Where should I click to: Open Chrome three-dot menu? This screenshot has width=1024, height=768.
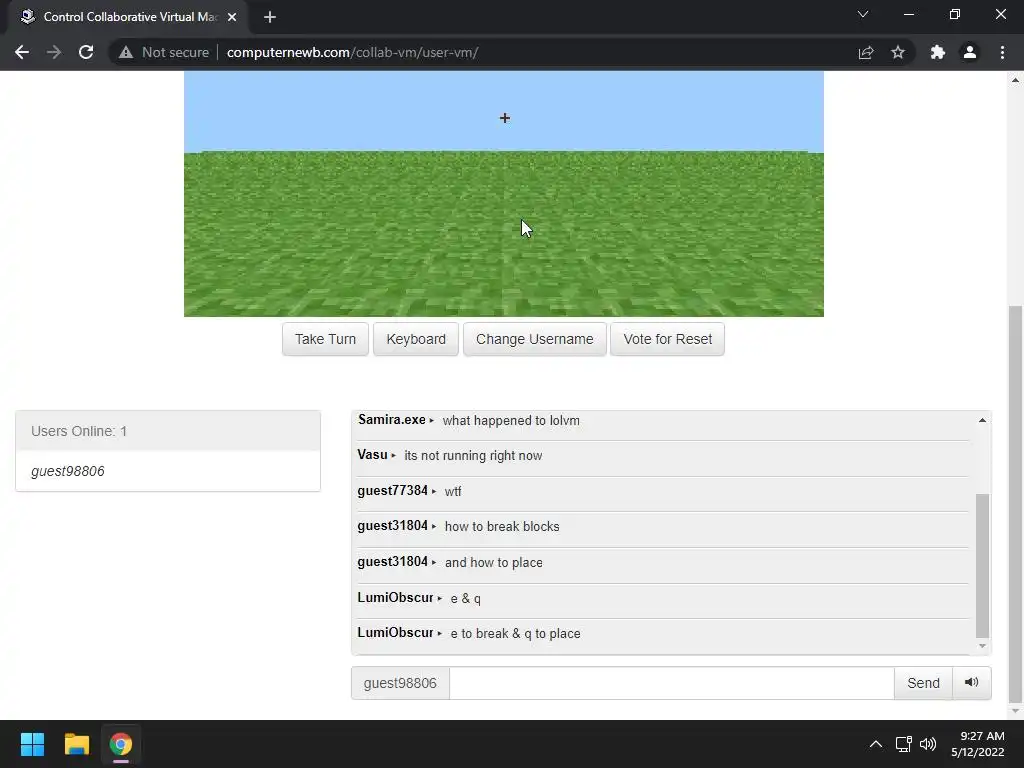coord(1002,52)
